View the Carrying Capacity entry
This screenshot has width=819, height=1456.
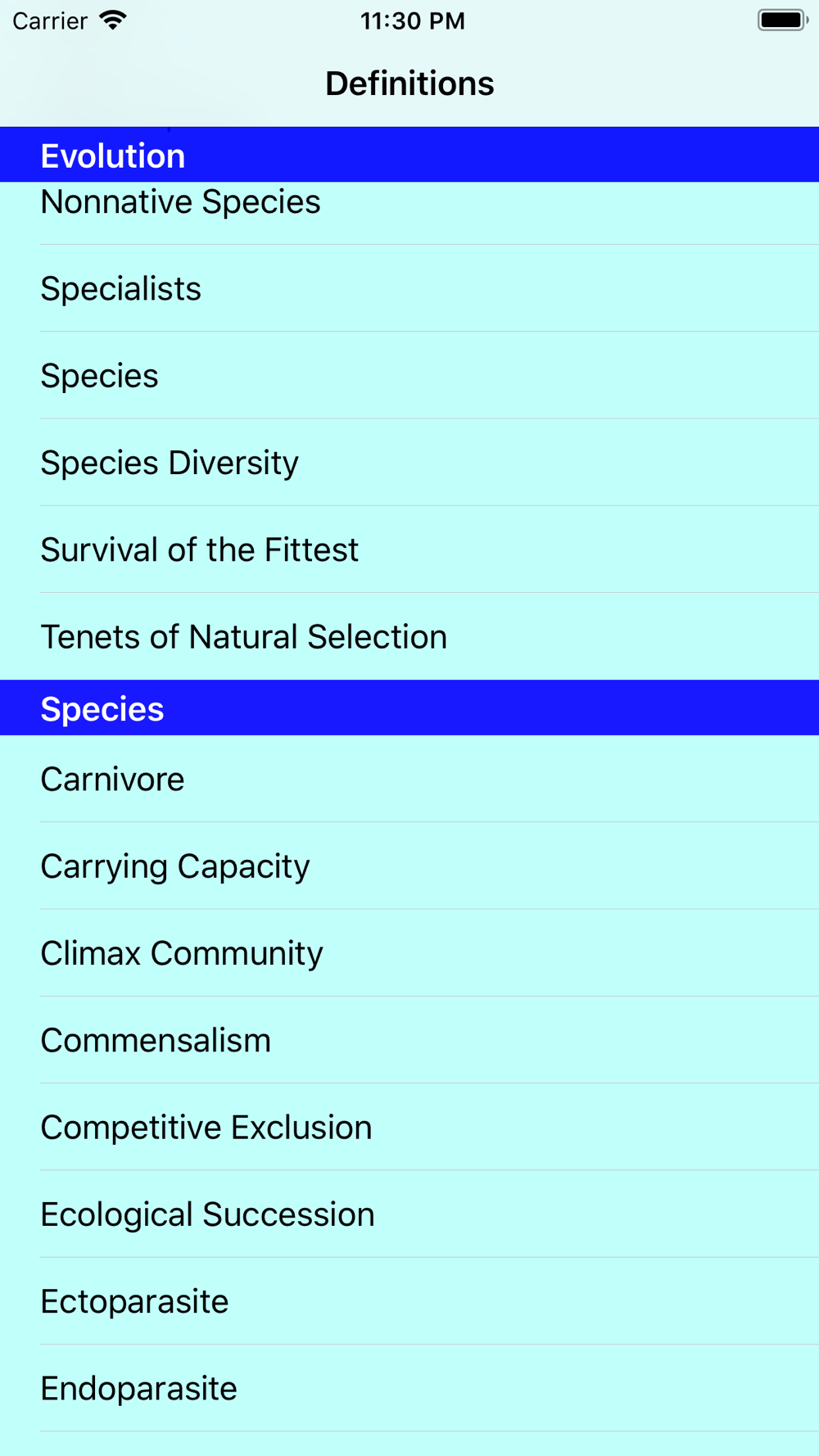click(409, 866)
